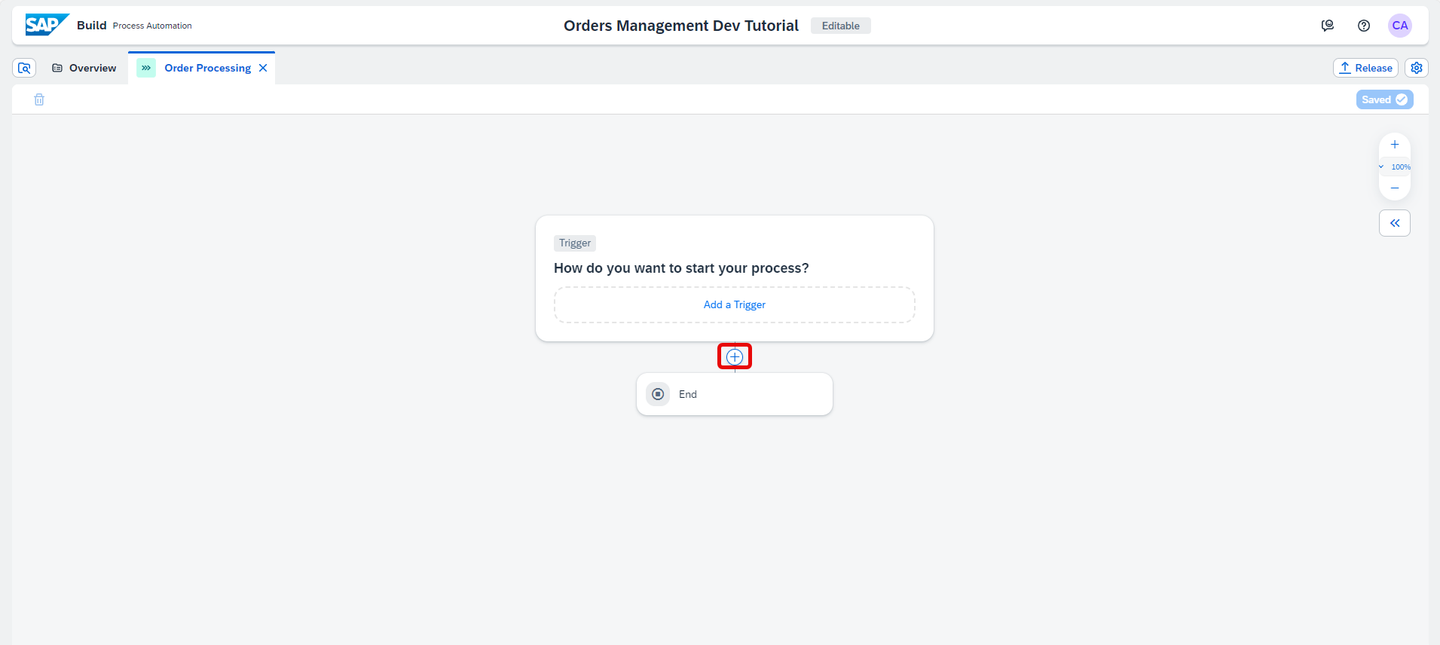Open the help question mark icon
Viewport: 1440px width, 645px height.
(x=1363, y=26)
